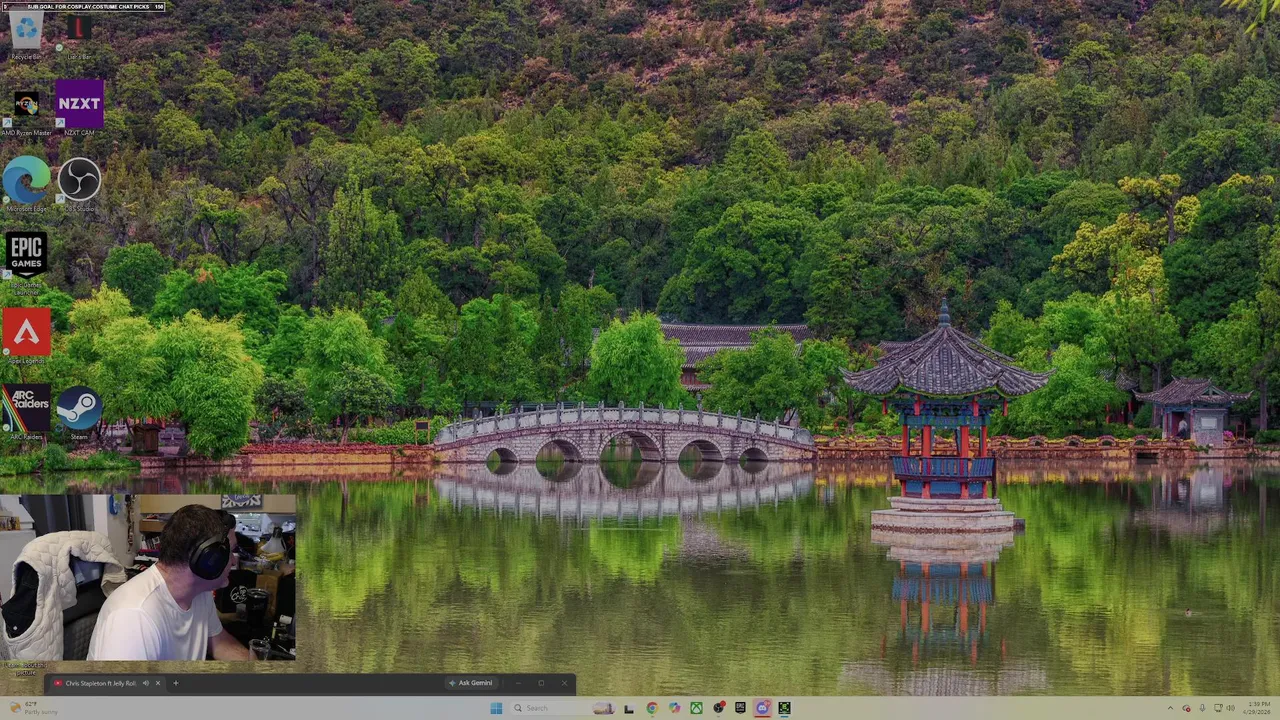Select the Apex Legends desktop icon
Image resolution: width=1280 pixels, height=720 pixels.
(x=26, y=336)
